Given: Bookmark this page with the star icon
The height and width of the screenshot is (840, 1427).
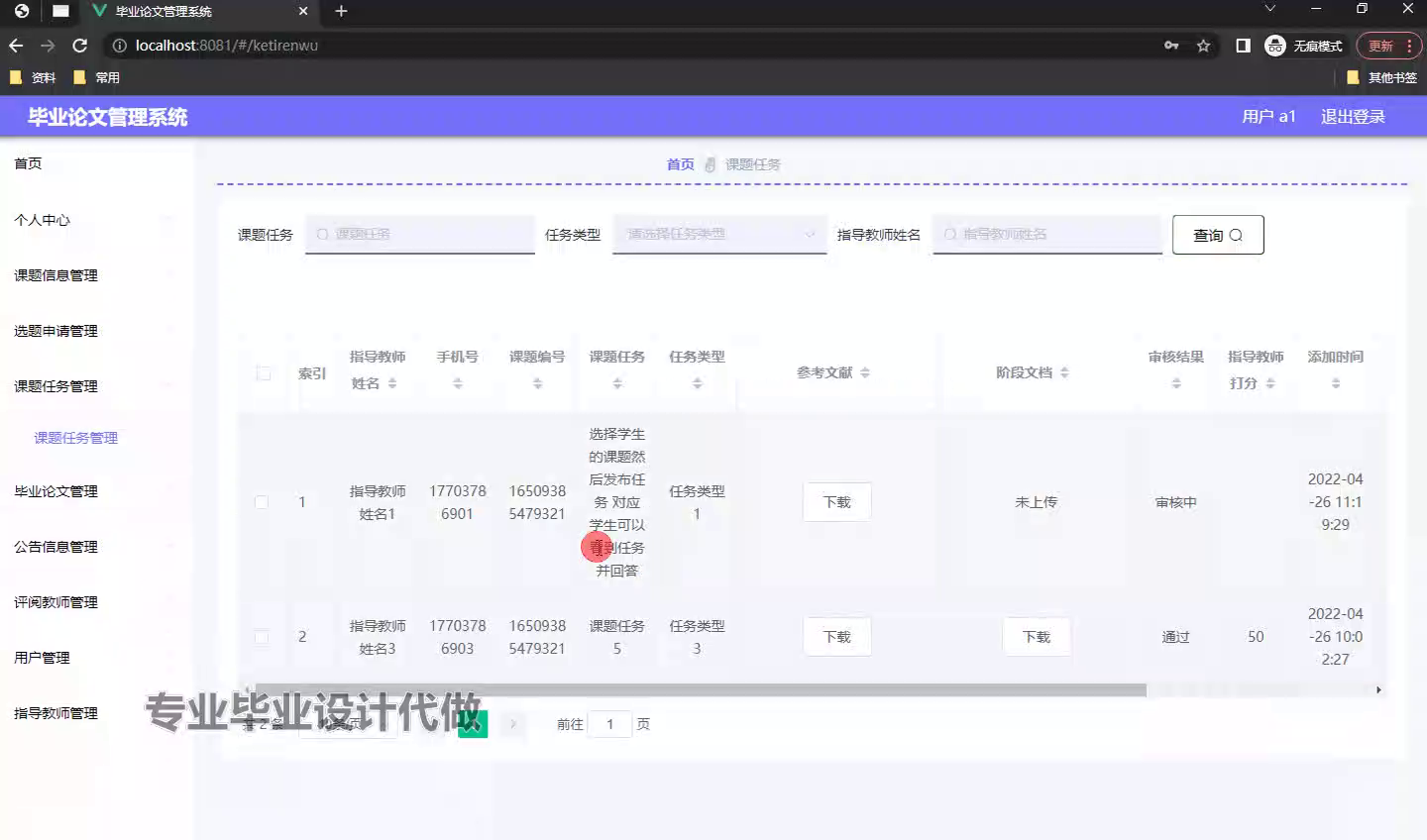Looking at the screenshot, I should (x=1203, y=46).
